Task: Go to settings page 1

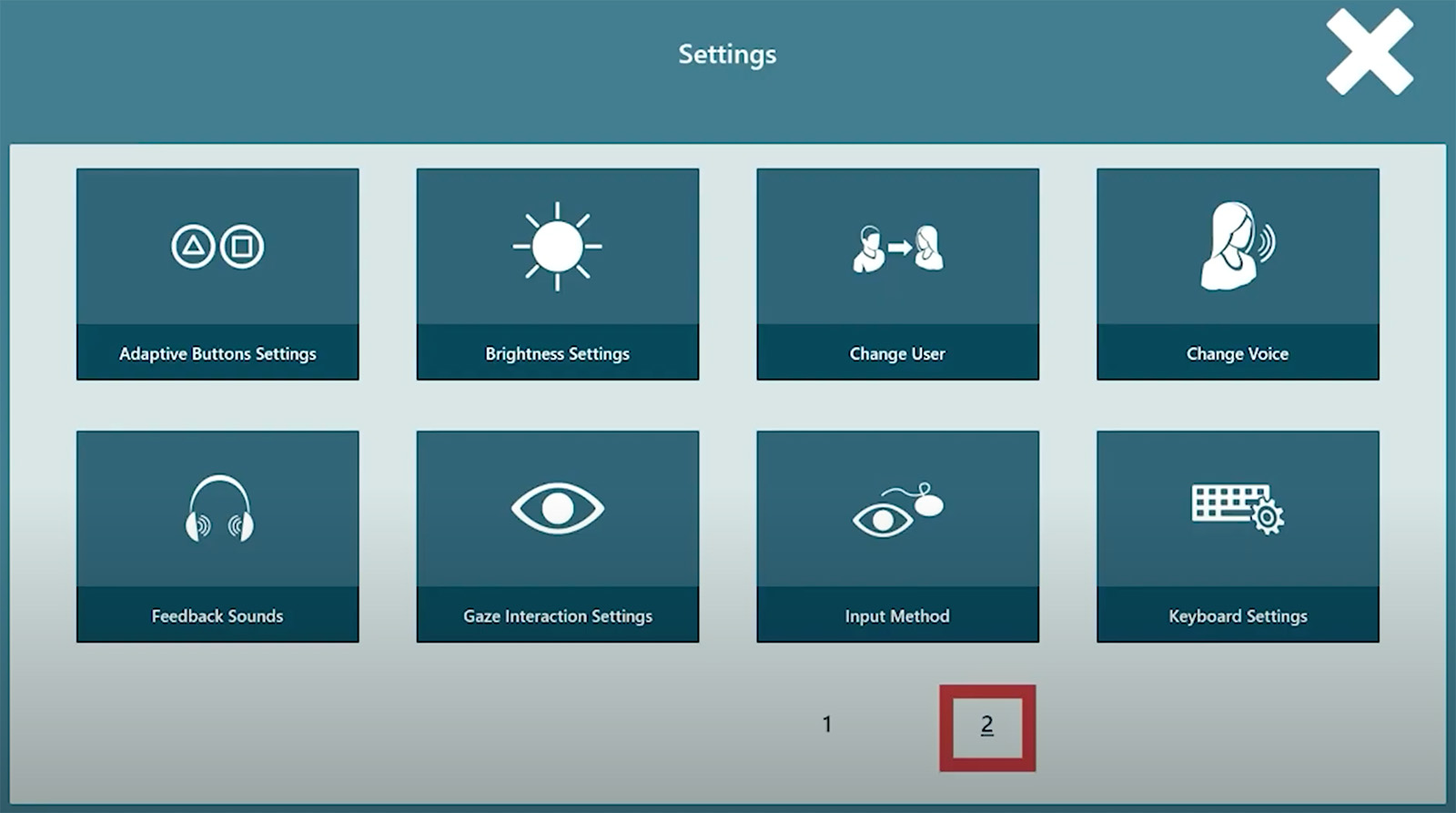Action: click(826, 725)
